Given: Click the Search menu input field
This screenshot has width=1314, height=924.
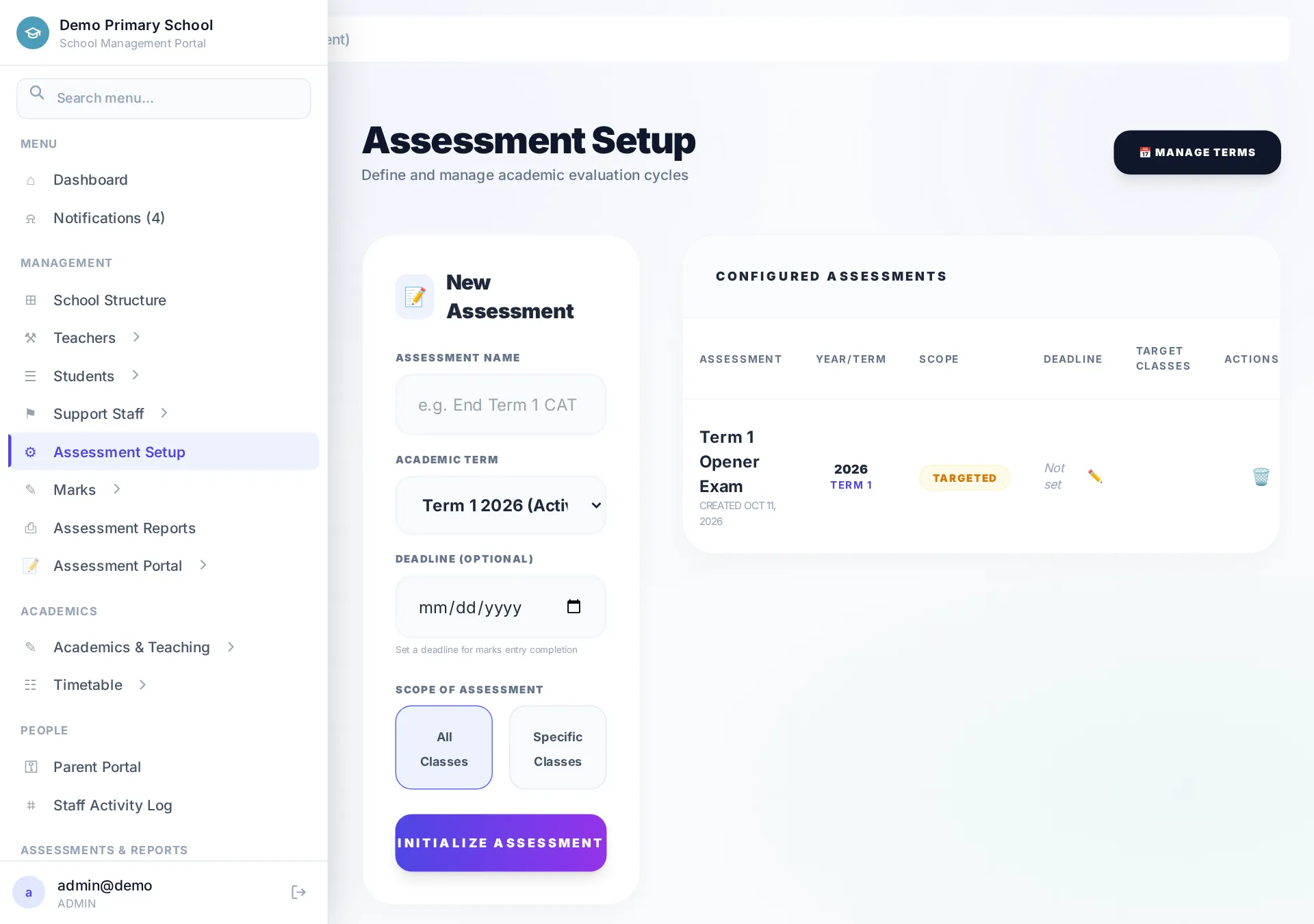Looking at the screenshot, I should [x=164, y=99].
